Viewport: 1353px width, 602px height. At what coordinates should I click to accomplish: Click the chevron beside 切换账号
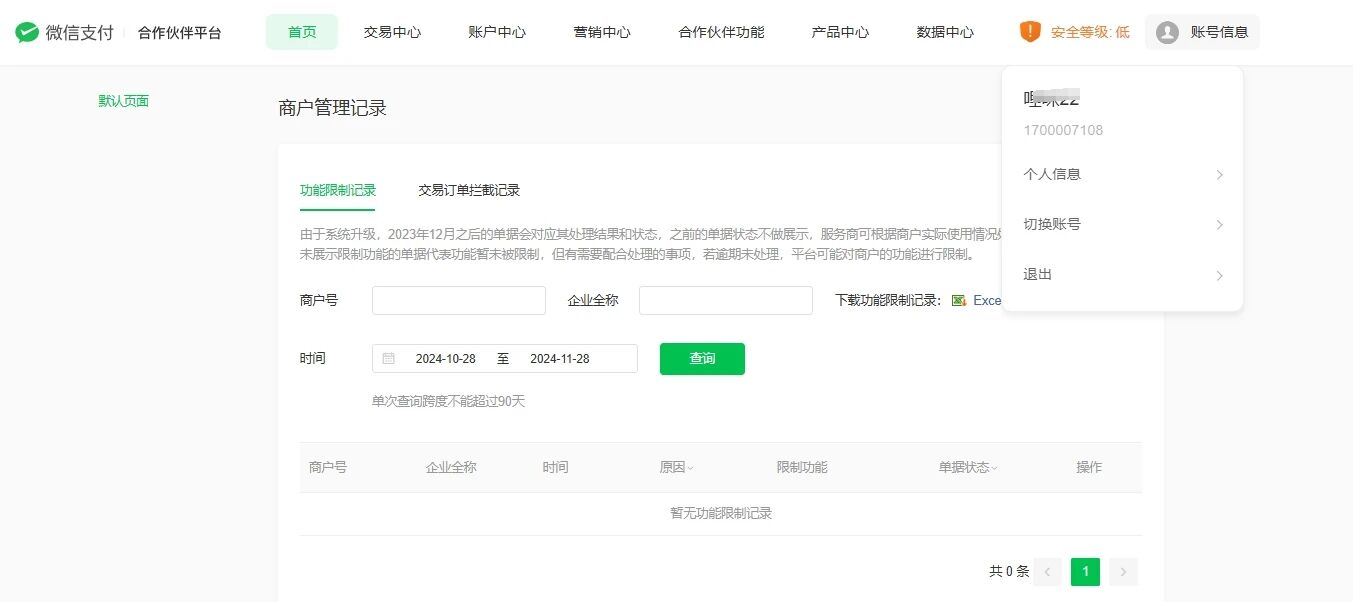(1219, 225)
